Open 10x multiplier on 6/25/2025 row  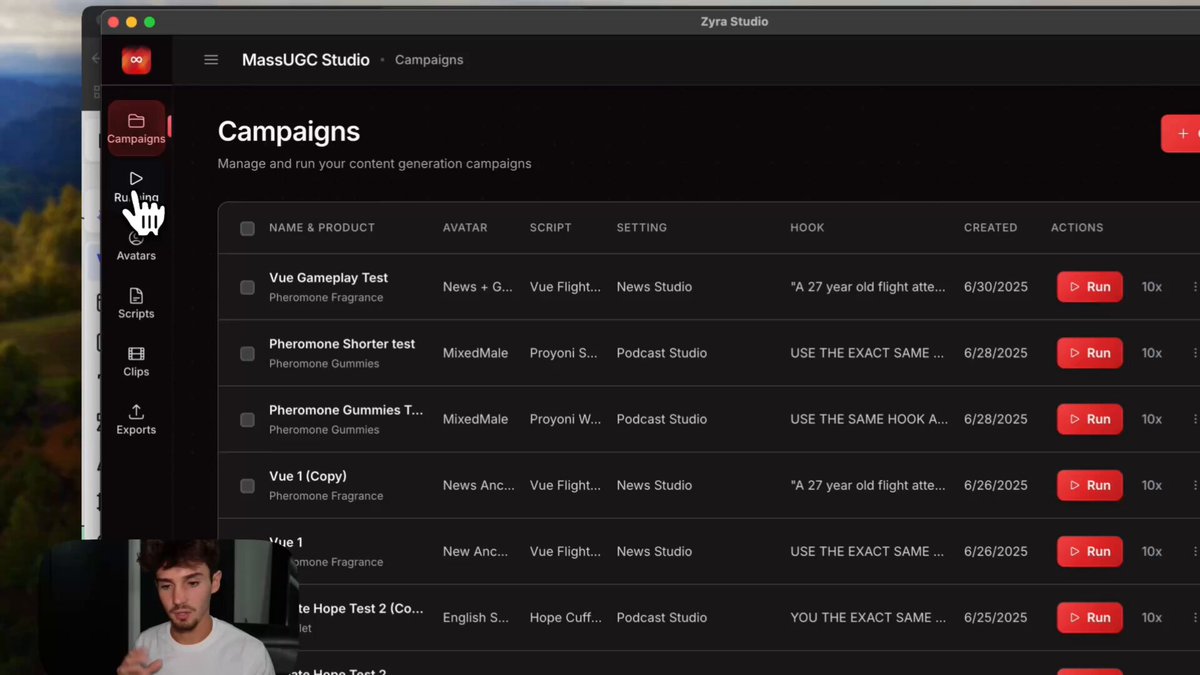pyautogui.click(x=1152, y=617)
